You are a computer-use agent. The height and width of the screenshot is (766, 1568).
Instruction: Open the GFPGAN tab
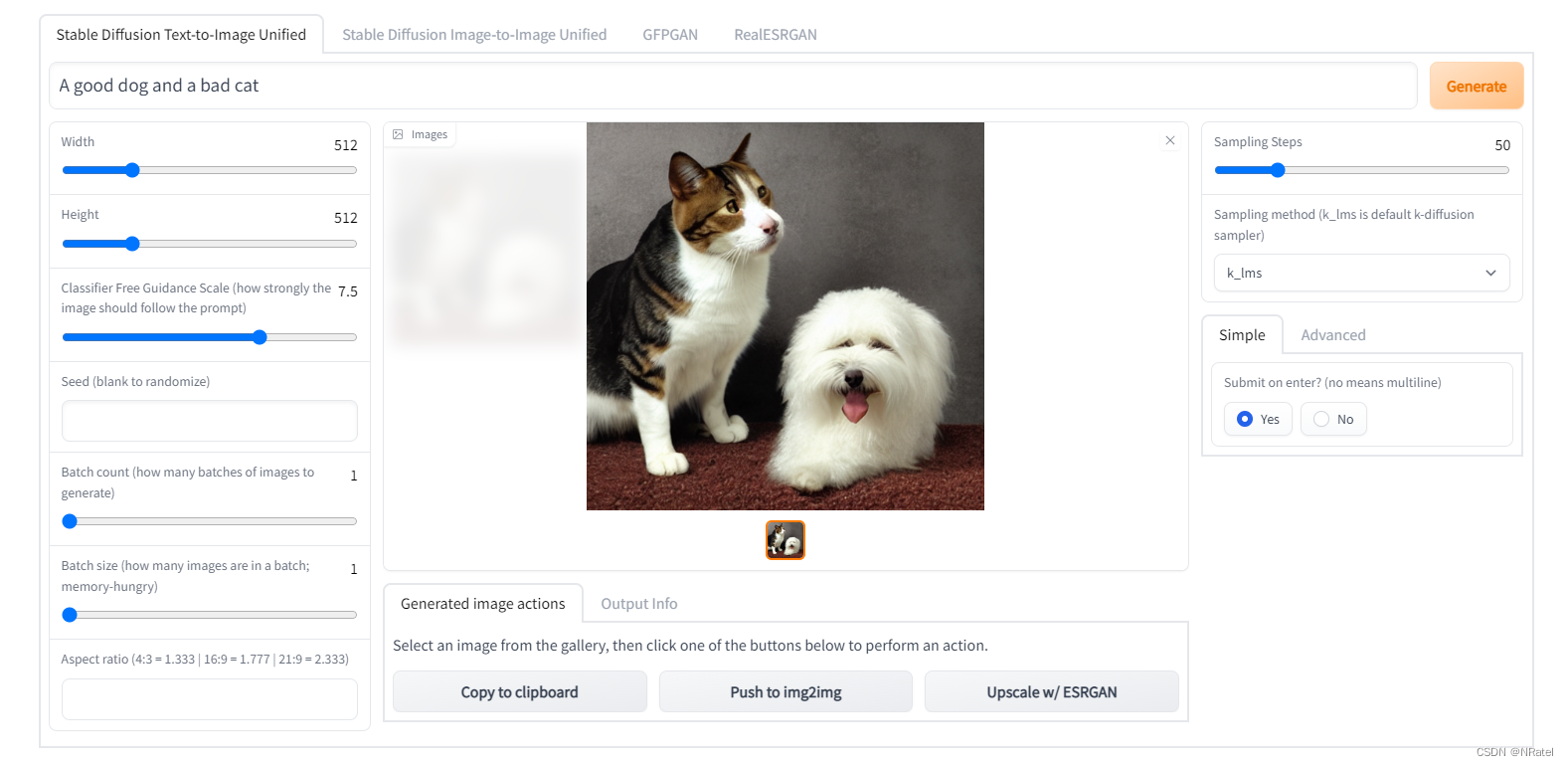tap(670, 35)
